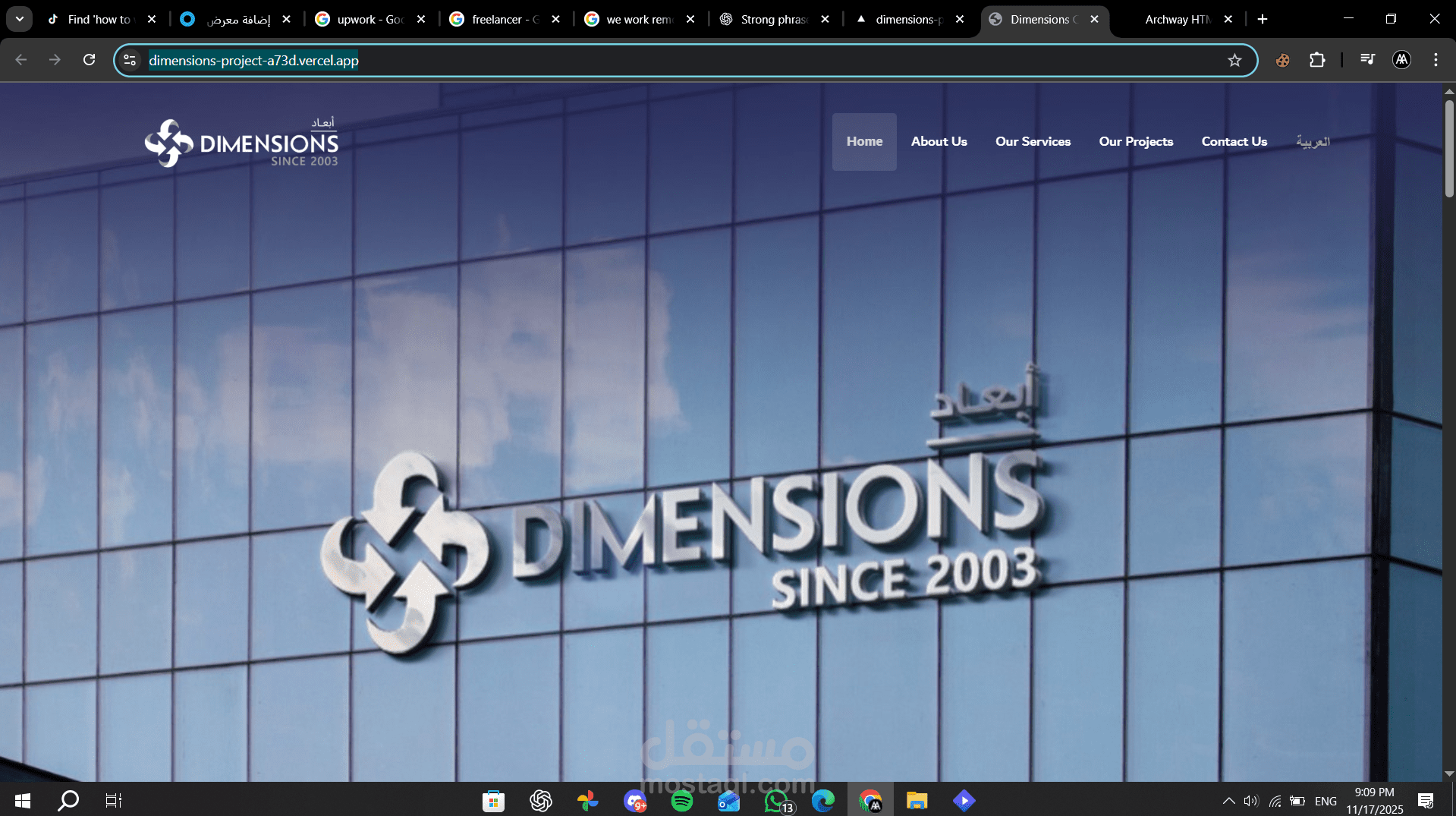Open the blue play-arrow app on taskbar

point(964,800)
